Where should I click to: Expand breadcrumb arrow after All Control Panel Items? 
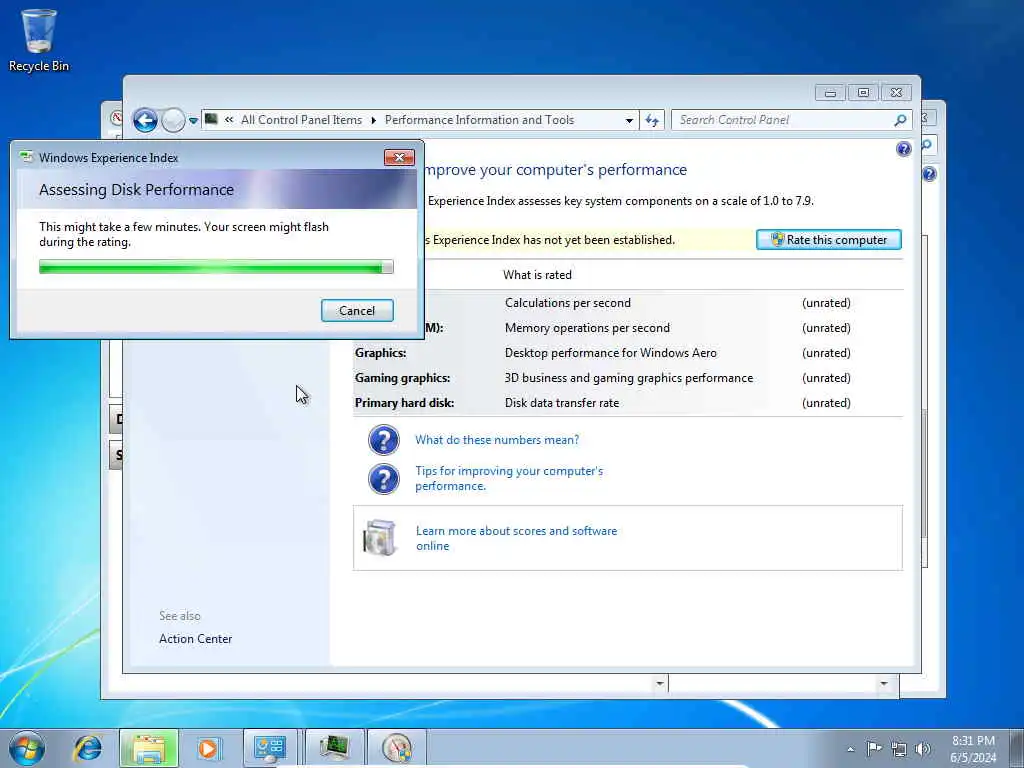pos(374,120)
